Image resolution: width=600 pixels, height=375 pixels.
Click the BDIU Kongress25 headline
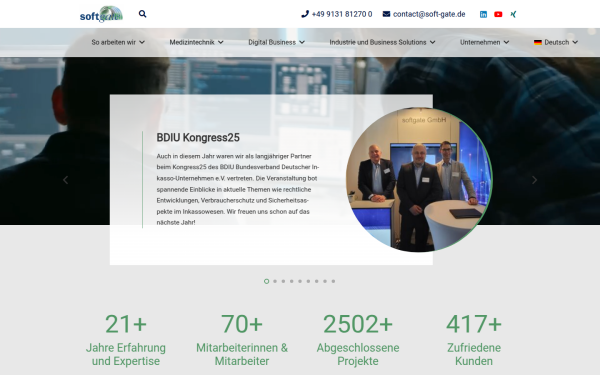click(x=198, y=138)
